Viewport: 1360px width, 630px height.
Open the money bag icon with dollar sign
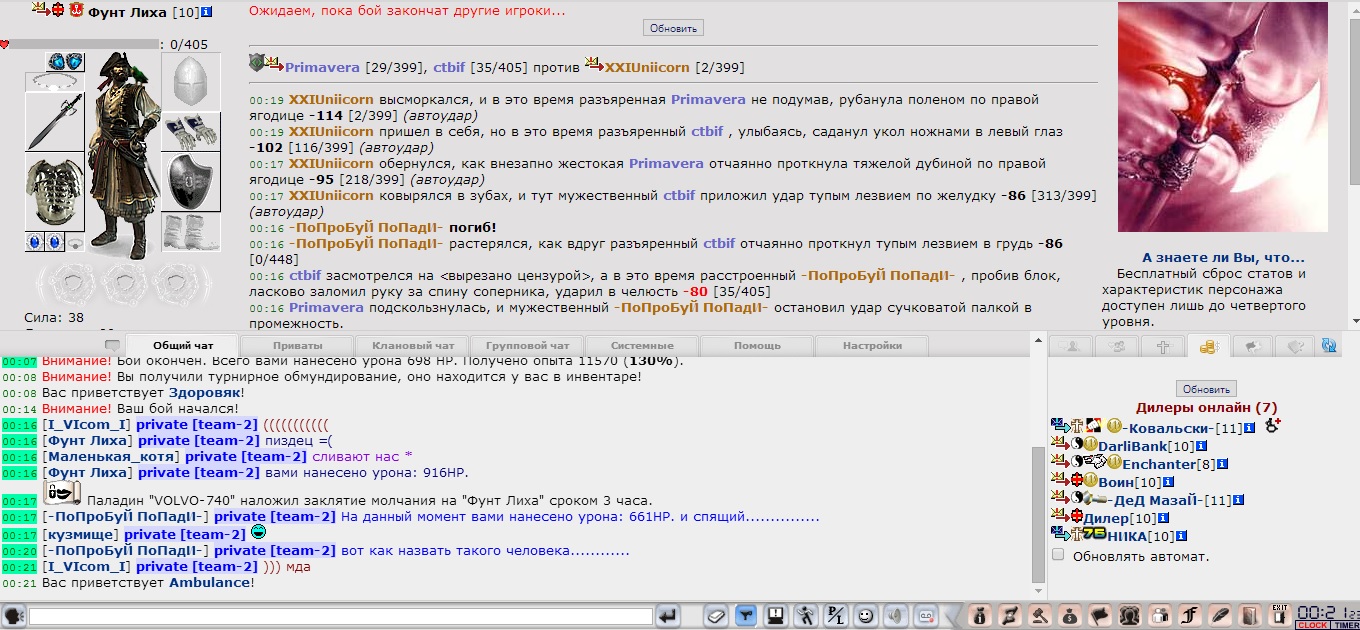click(x=1070, y=616)
